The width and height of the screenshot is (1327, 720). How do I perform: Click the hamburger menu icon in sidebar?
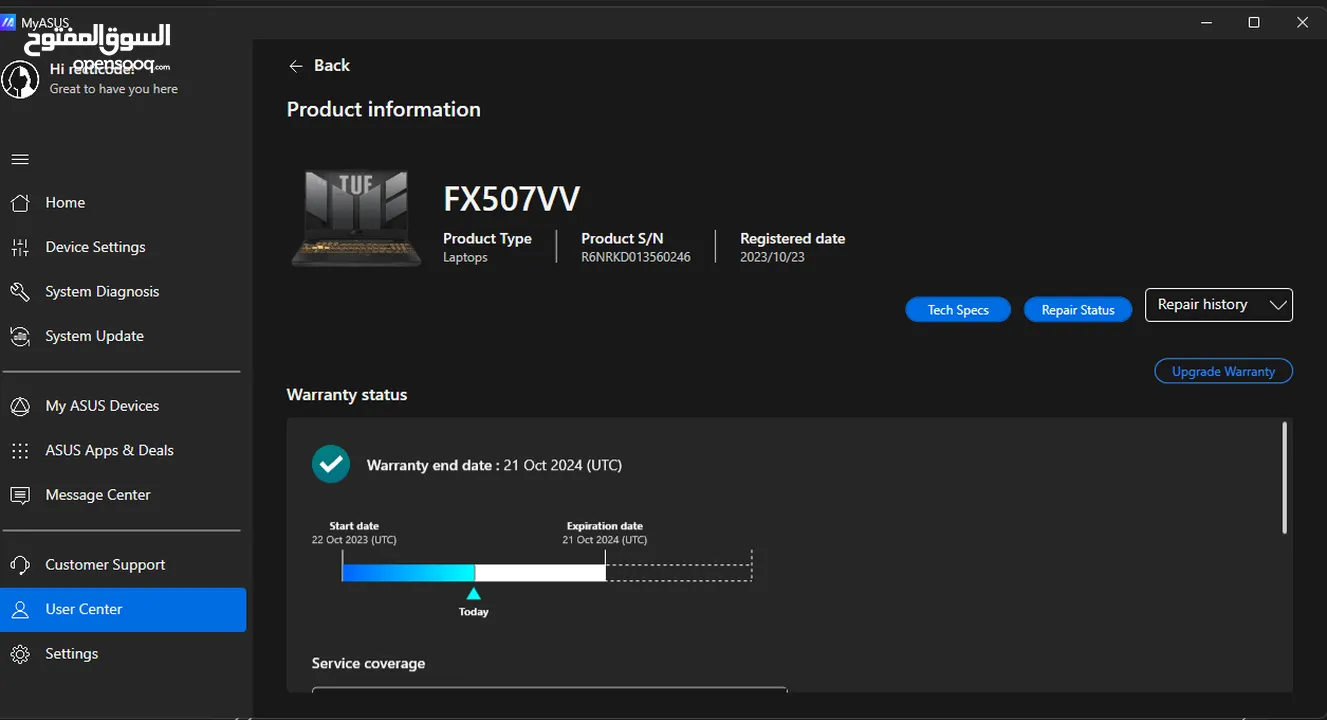20,159
